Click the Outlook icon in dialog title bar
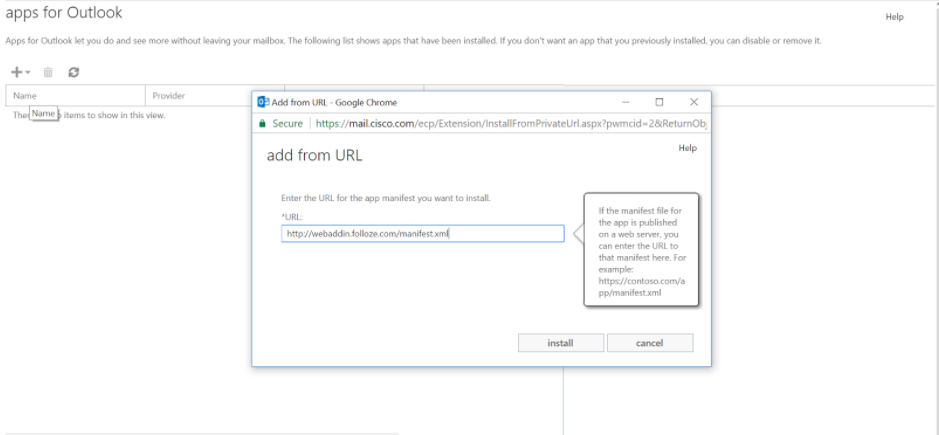Image resolution: width=939 pixels, height=435 pixels. [263, 102]
